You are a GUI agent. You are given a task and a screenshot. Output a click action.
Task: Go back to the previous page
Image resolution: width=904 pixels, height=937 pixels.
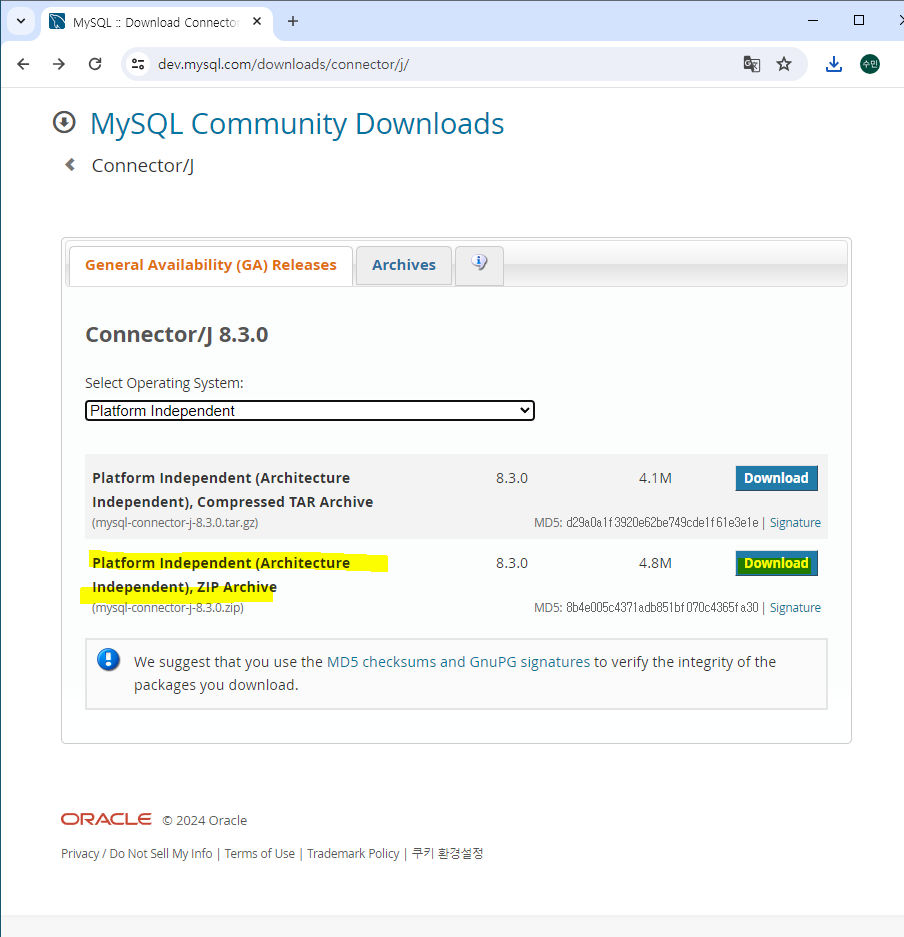pos(23,64)
